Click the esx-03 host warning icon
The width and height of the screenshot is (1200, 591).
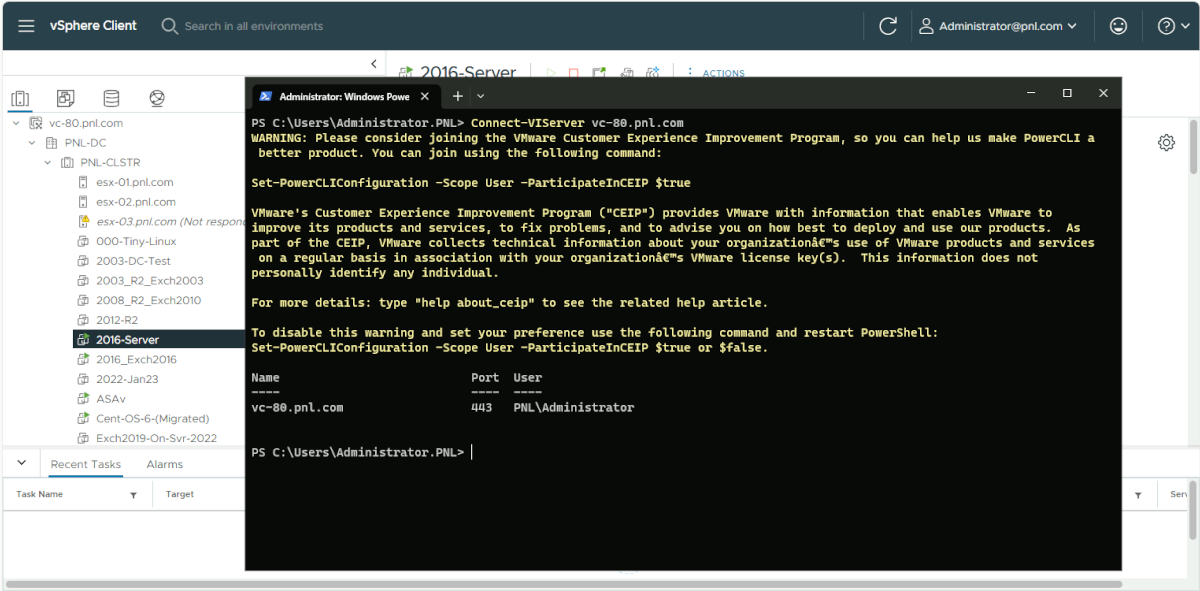click(x=84, y=221)
